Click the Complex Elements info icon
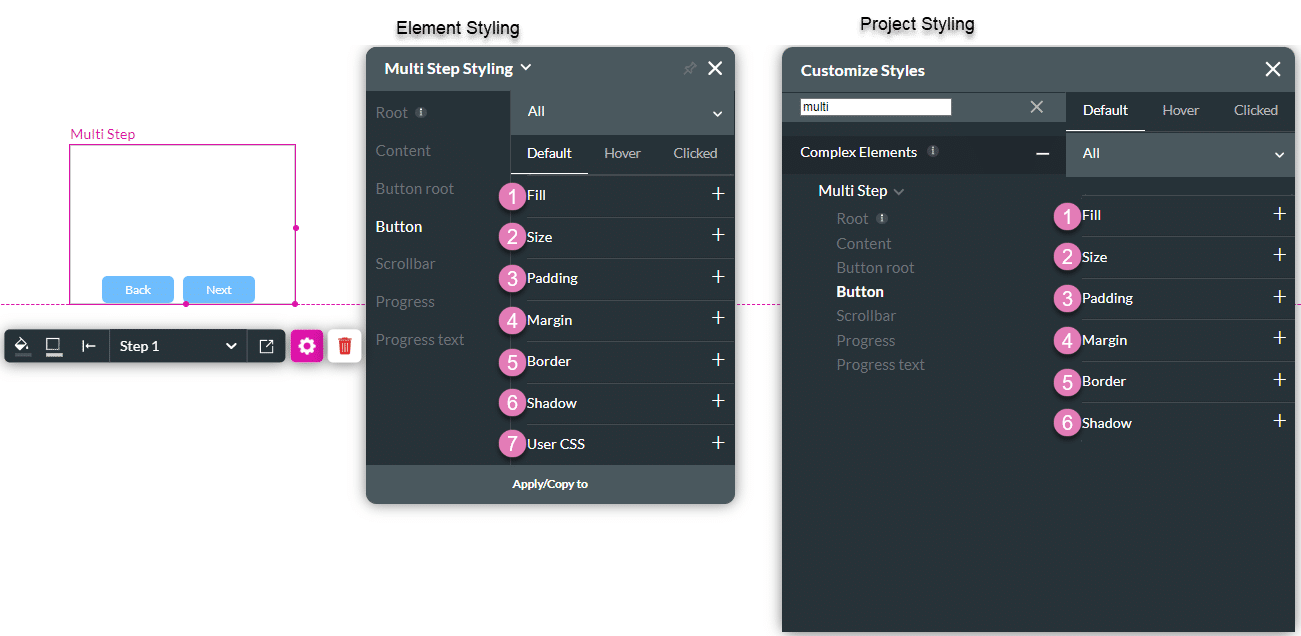This screenshot has width=1301, height=636. (932, 152)
